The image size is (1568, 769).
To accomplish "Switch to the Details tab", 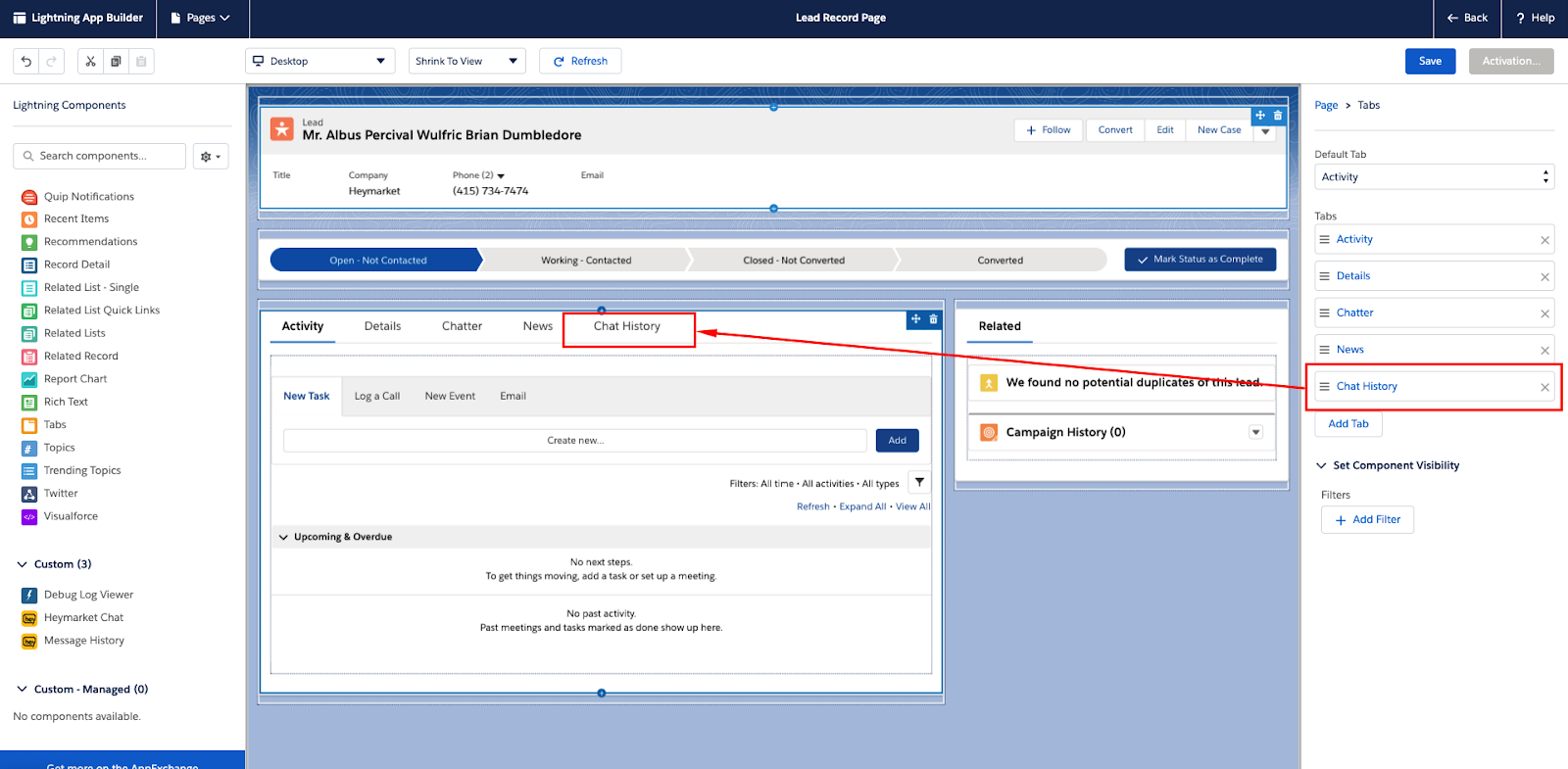I will coord(382,326).
